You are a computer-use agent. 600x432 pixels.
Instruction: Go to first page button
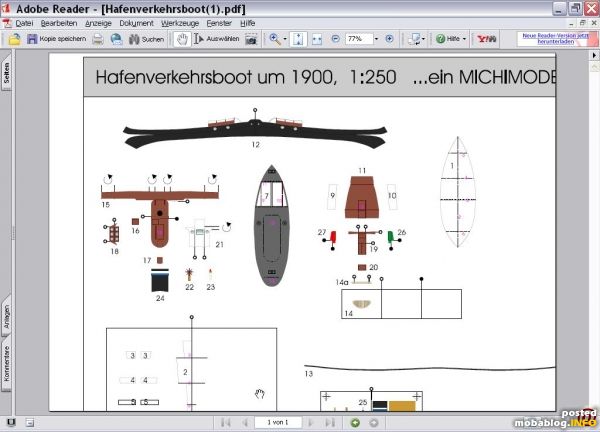tap(226, 422)
